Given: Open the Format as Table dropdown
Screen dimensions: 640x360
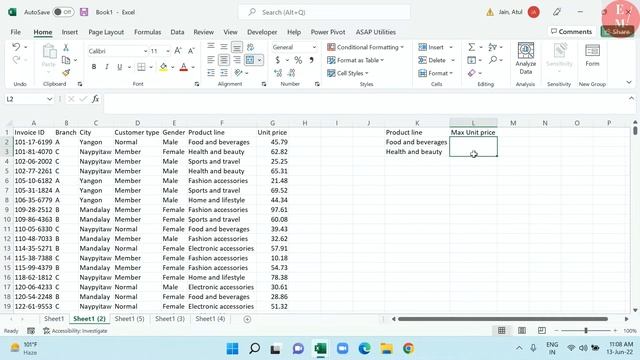Looking at the screenshot, I should pos(356,60).
